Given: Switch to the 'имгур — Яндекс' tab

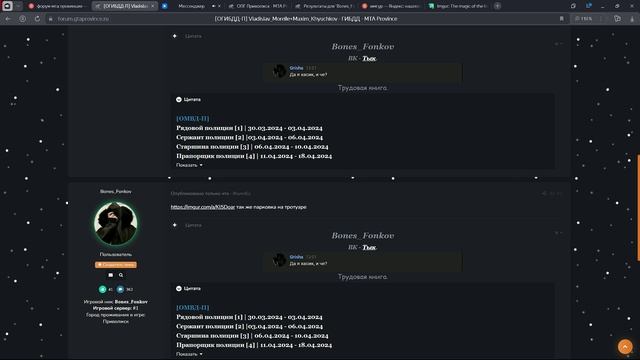Looking at the screenshot, I should (x=391, y=6).
